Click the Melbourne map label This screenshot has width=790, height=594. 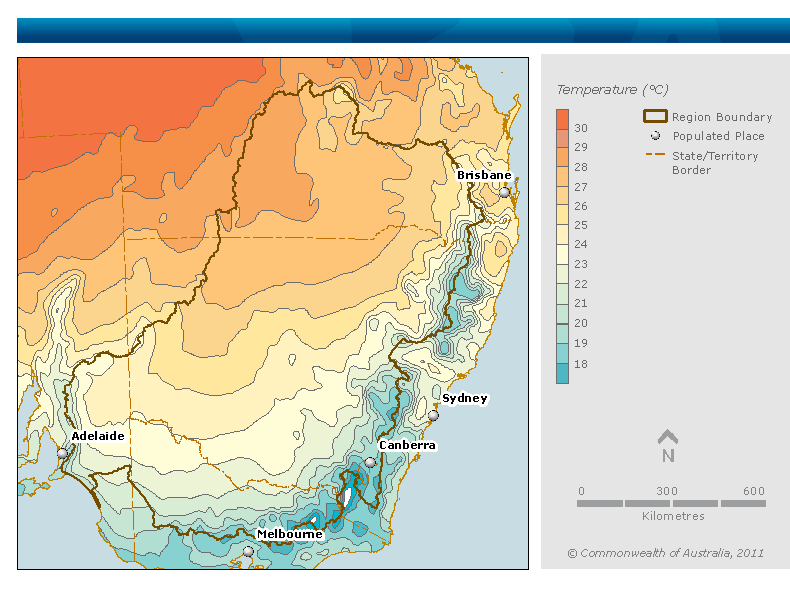tap(290, 534)
